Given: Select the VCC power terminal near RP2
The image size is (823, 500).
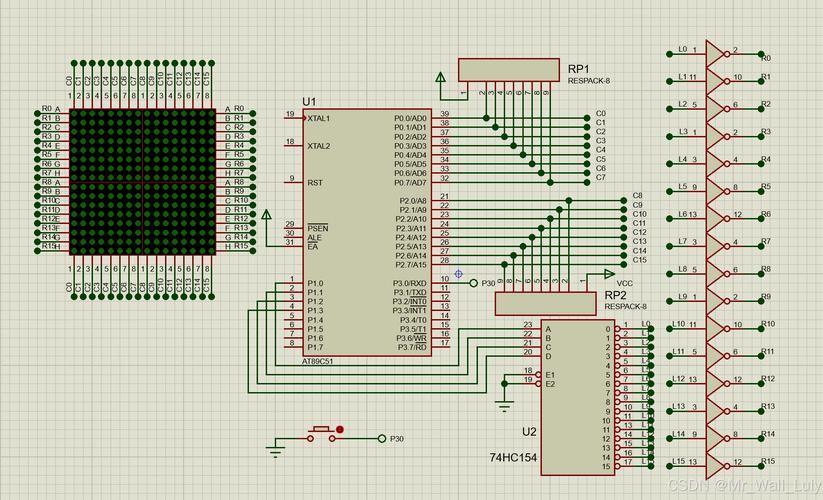Looking at the screenshot, I should coord(609,274).
